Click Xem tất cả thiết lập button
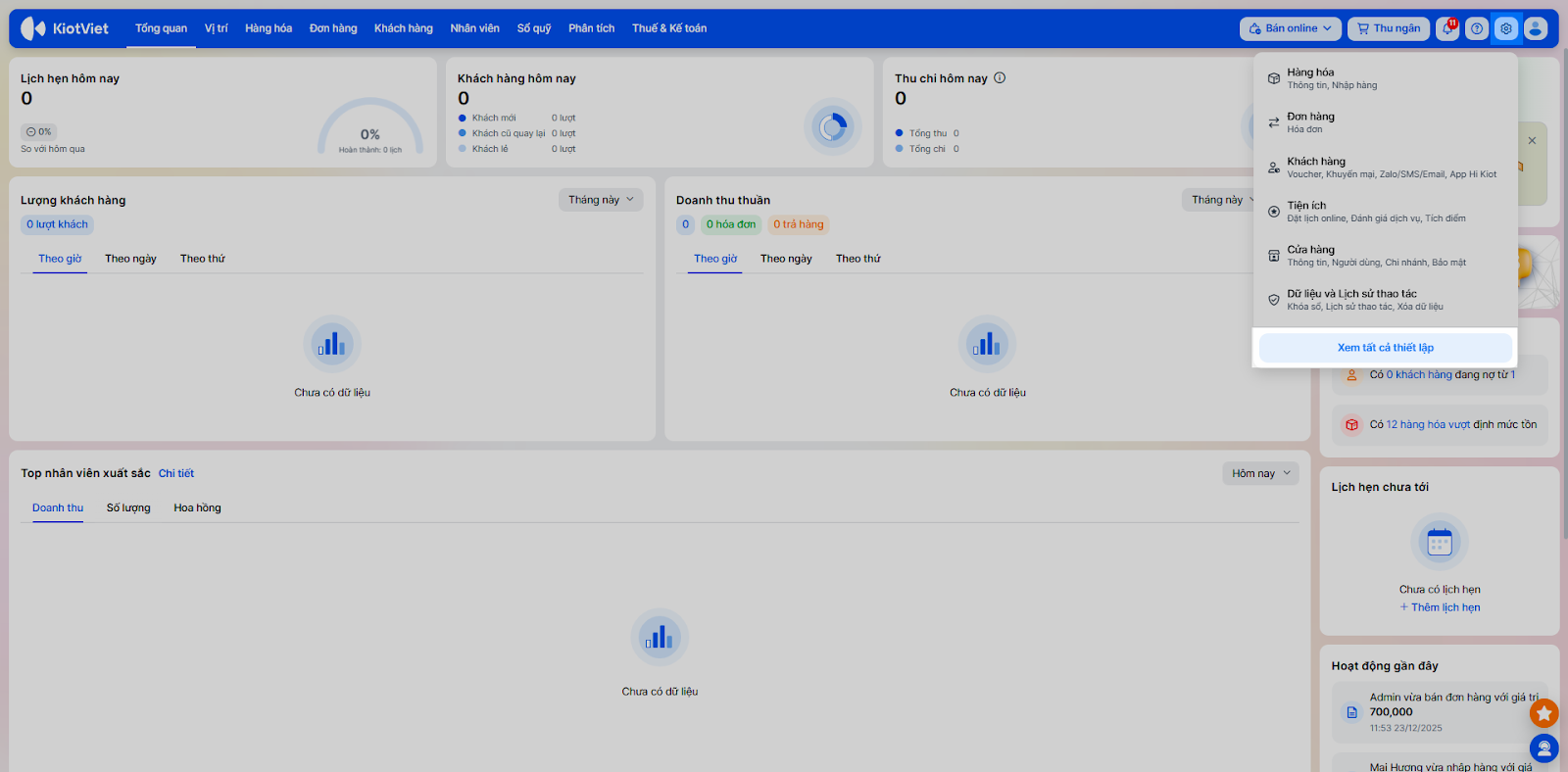This screenshot has width=1568, height=772. 1386,348
